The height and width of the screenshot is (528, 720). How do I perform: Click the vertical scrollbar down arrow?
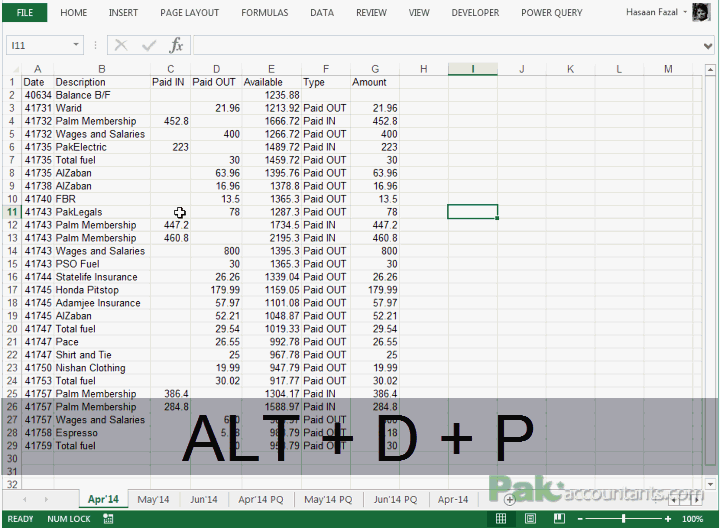click(x=710, y=484)
